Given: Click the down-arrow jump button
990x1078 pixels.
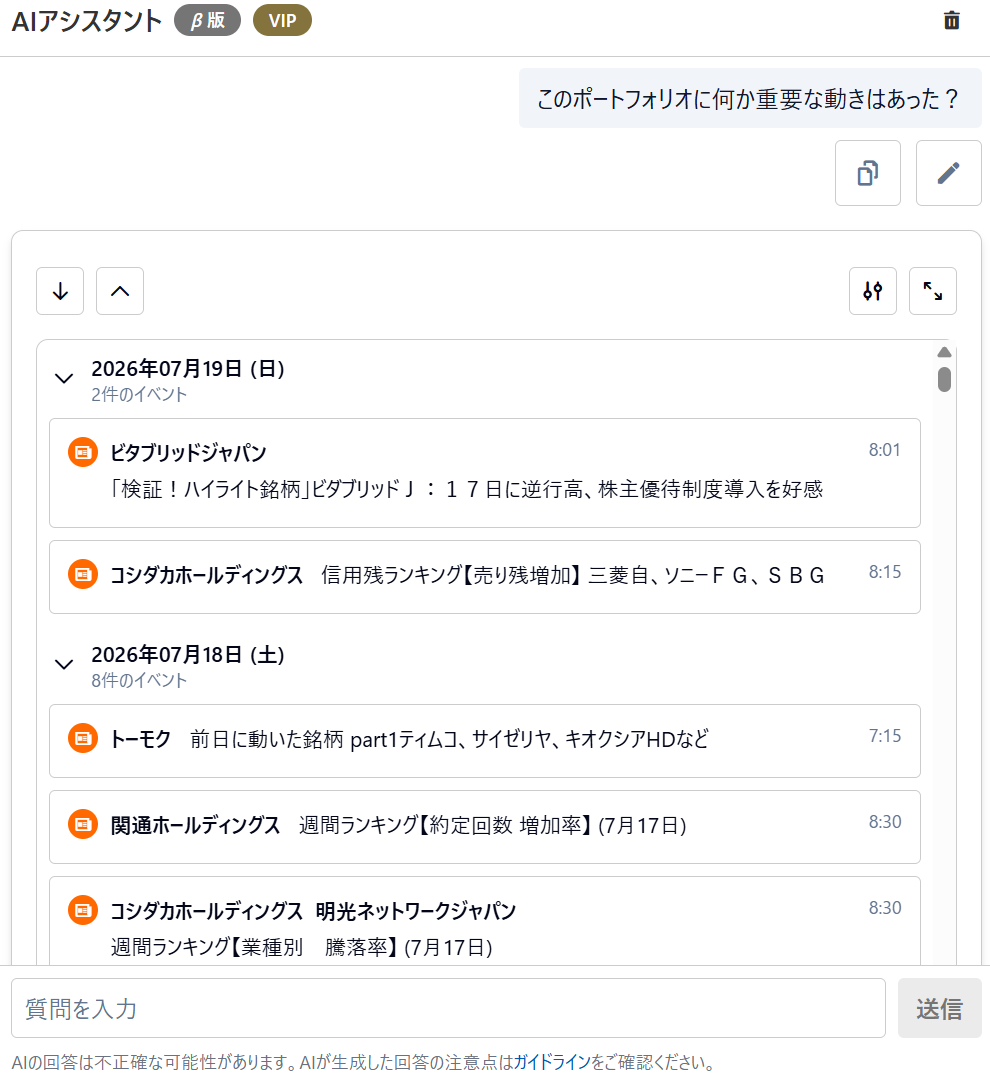Looking at the screenshot, I should [60, 291].
